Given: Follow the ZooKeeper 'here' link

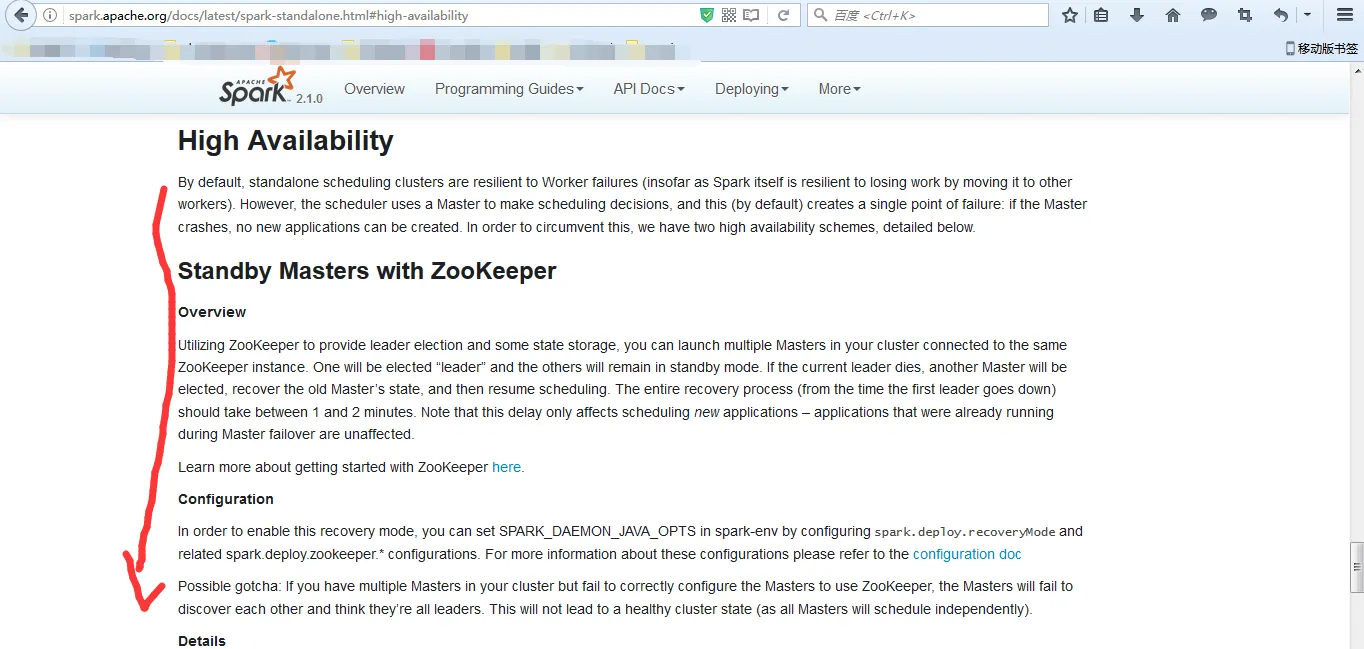Looking at the screenshot, I should 506,467.
